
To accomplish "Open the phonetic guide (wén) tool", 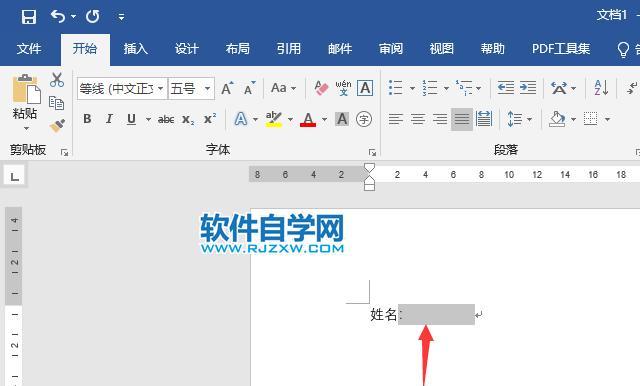I will tap(343, 88).
